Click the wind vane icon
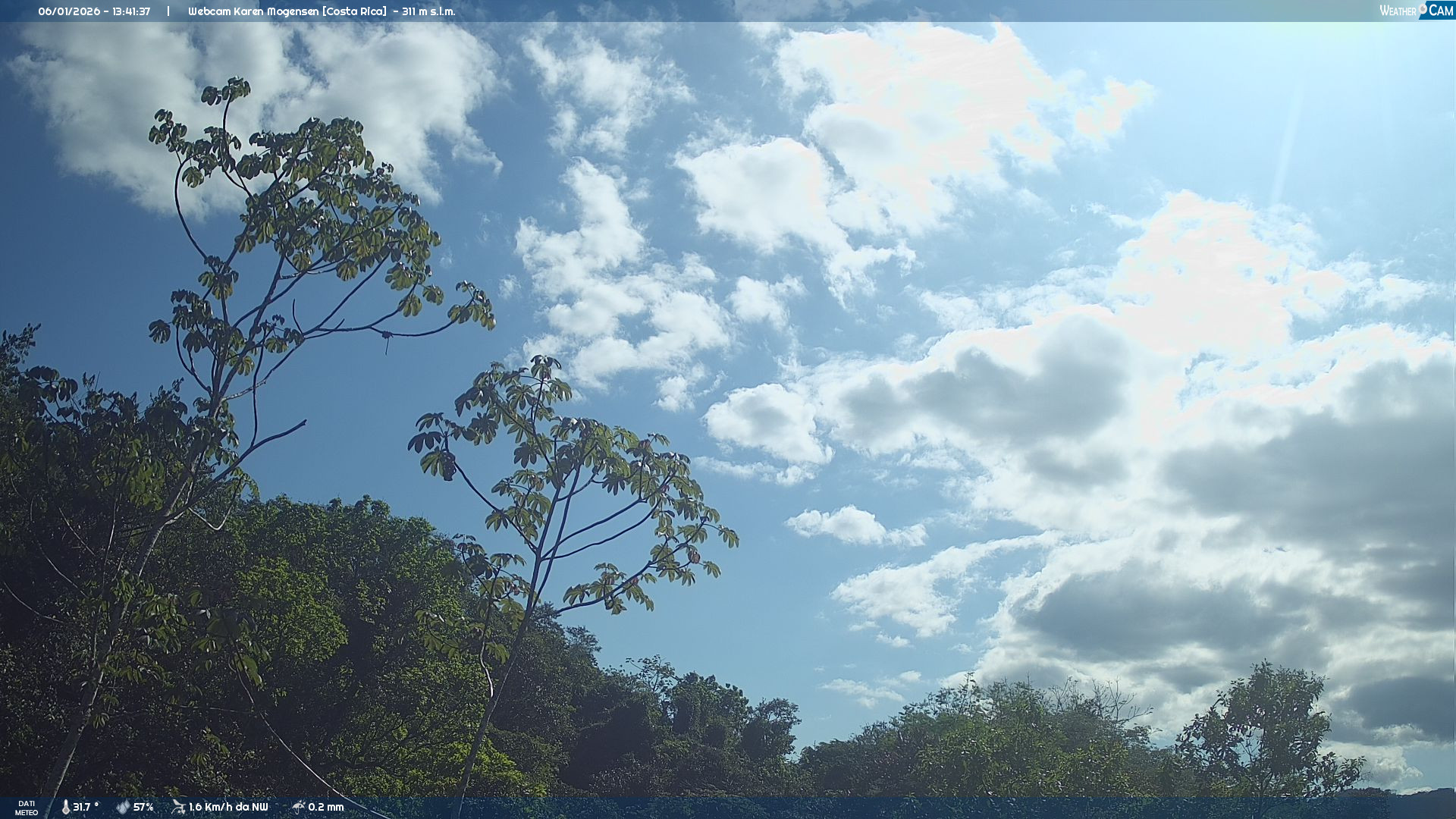Image resolution: width=1456 pixels, height=819 pixels. click(x=178, y=807)
